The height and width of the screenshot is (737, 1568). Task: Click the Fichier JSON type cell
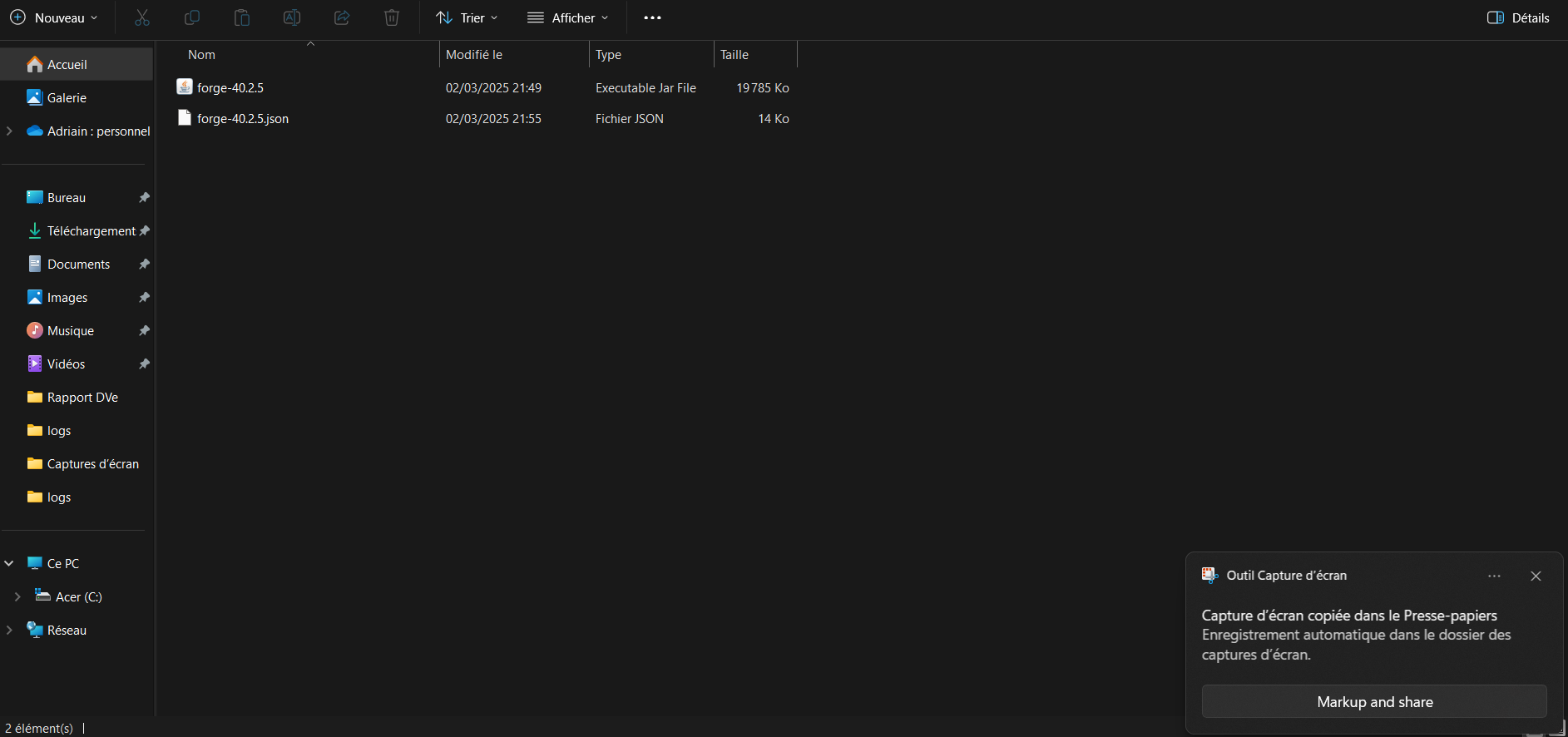tap(630, 118)
